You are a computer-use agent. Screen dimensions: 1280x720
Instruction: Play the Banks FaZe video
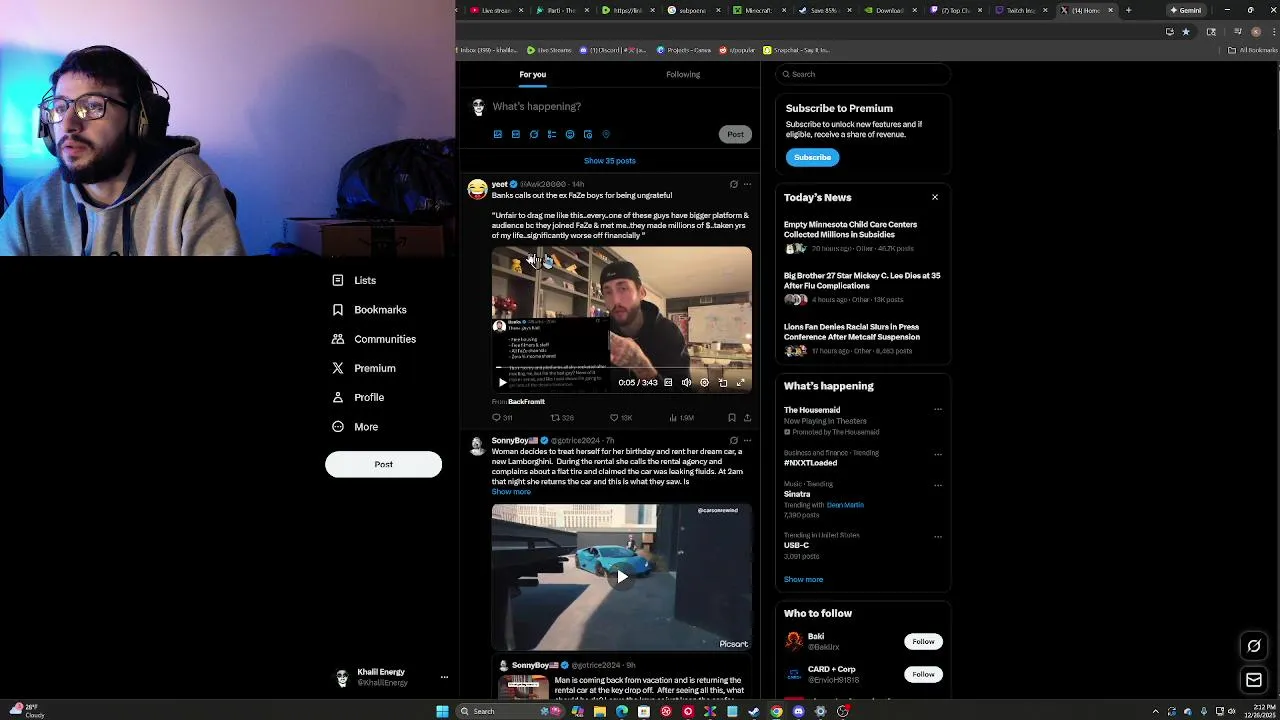[502, 383]
